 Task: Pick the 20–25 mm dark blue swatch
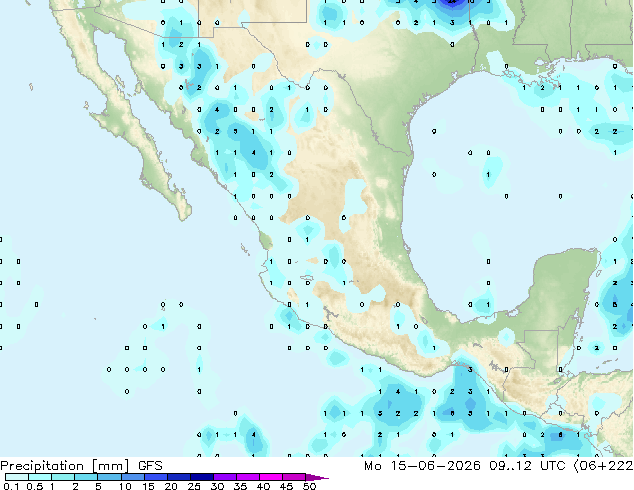click(x=179, y=477)
